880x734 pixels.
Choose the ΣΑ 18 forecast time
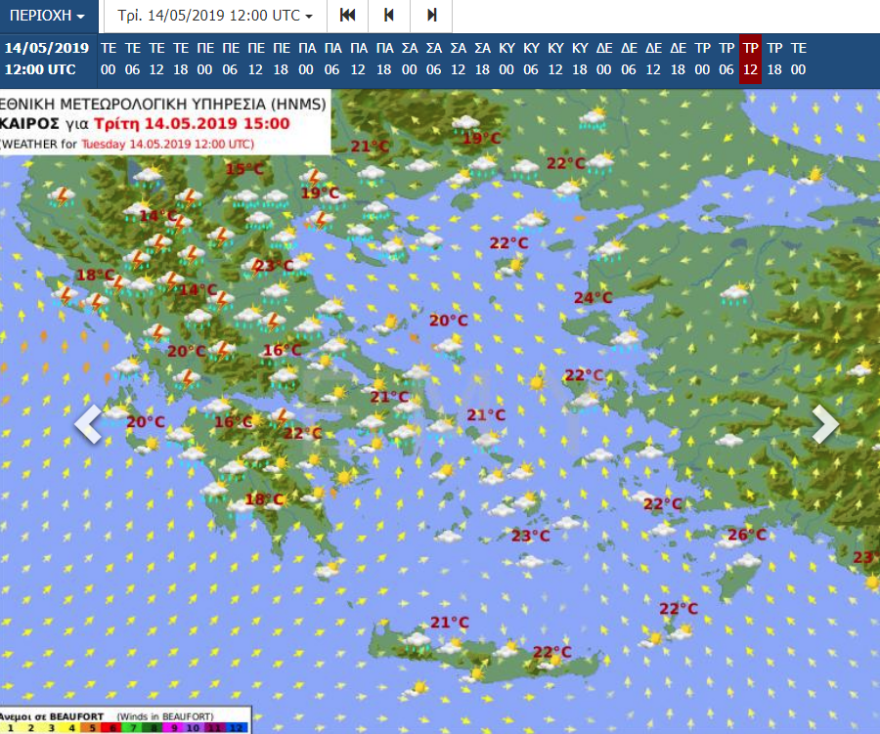point(482,58)
